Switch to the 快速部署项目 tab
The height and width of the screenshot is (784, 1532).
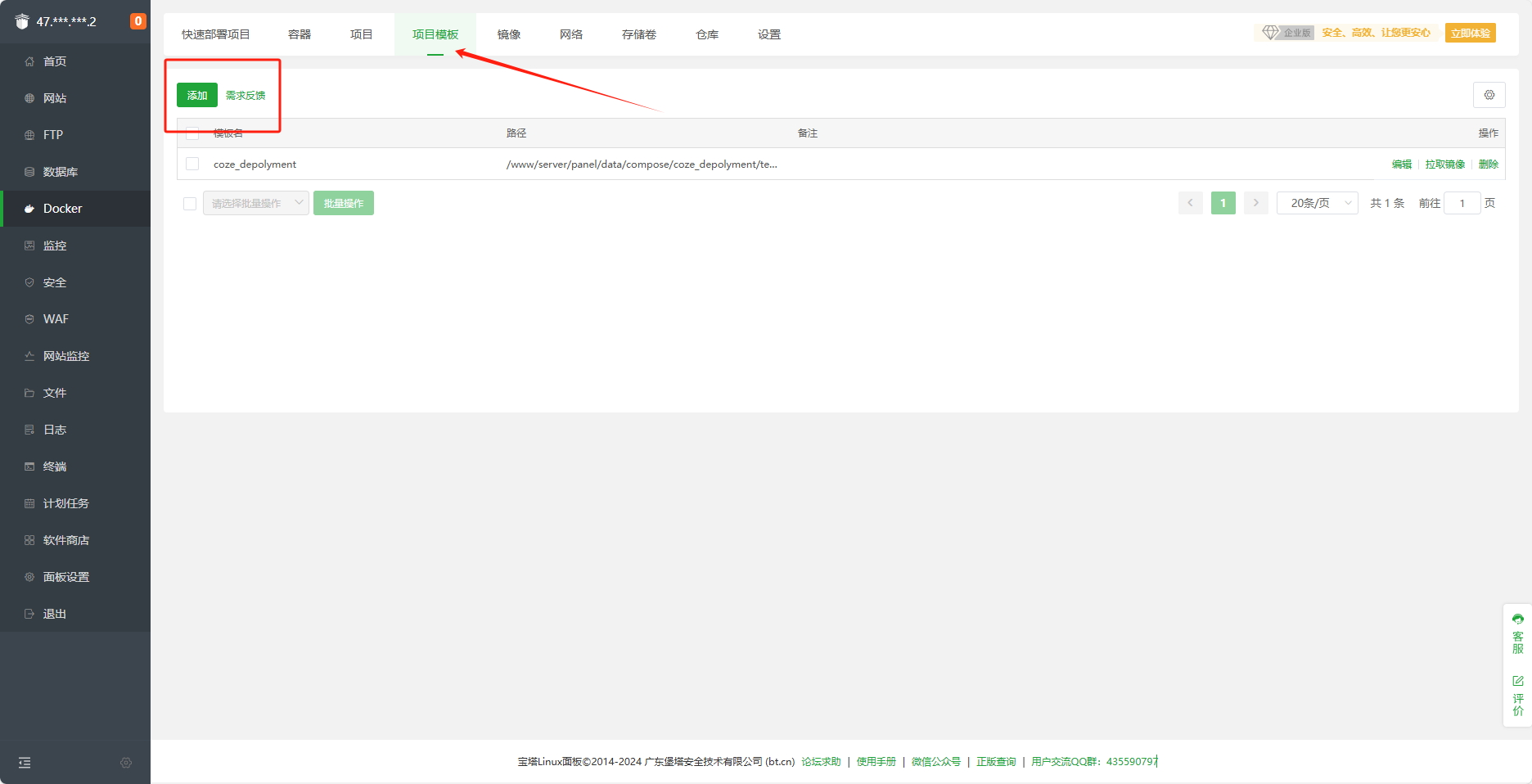(216, 34)
